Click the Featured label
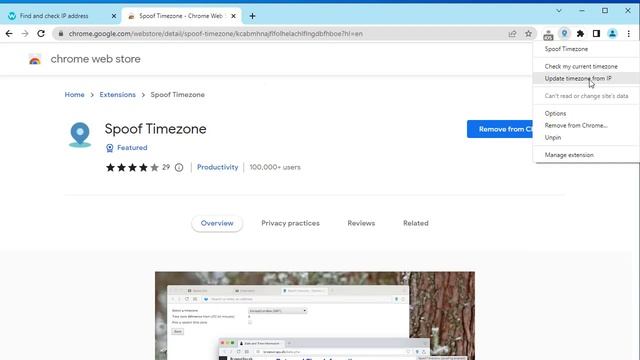This screenshot has width=640, height=360. 132,148
